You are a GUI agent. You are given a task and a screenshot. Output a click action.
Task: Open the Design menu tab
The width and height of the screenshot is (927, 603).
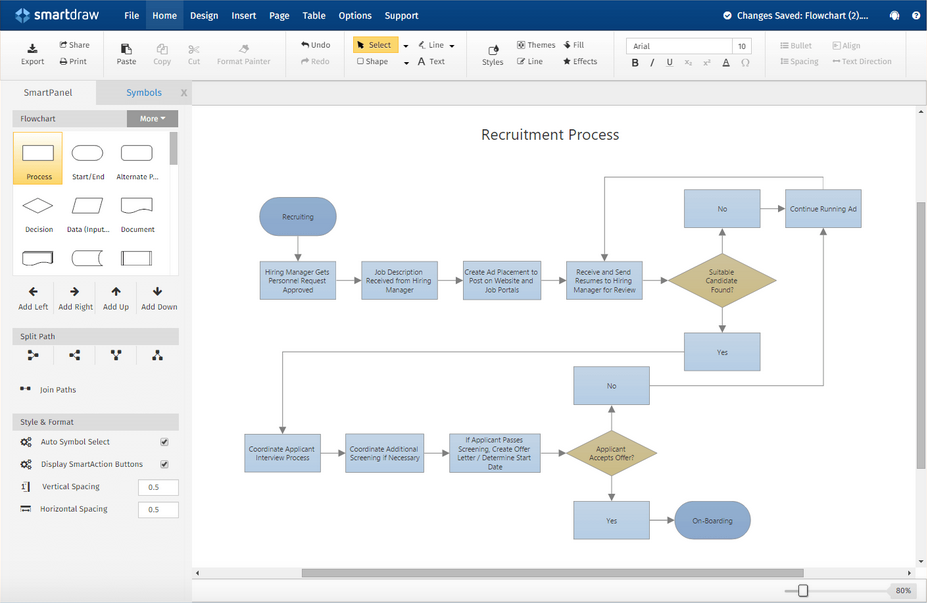(x=204, y=16)
